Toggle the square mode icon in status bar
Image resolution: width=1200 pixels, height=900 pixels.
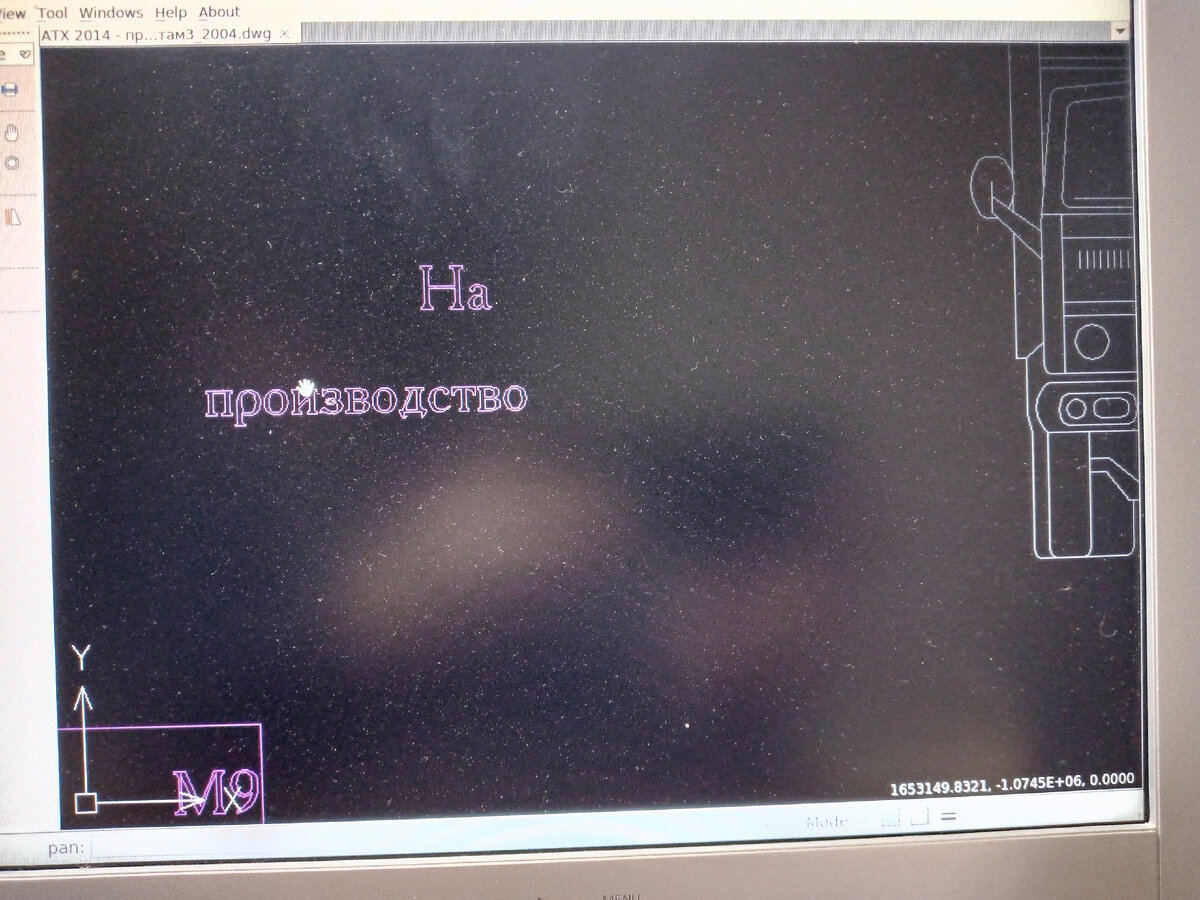pos(919,818)
